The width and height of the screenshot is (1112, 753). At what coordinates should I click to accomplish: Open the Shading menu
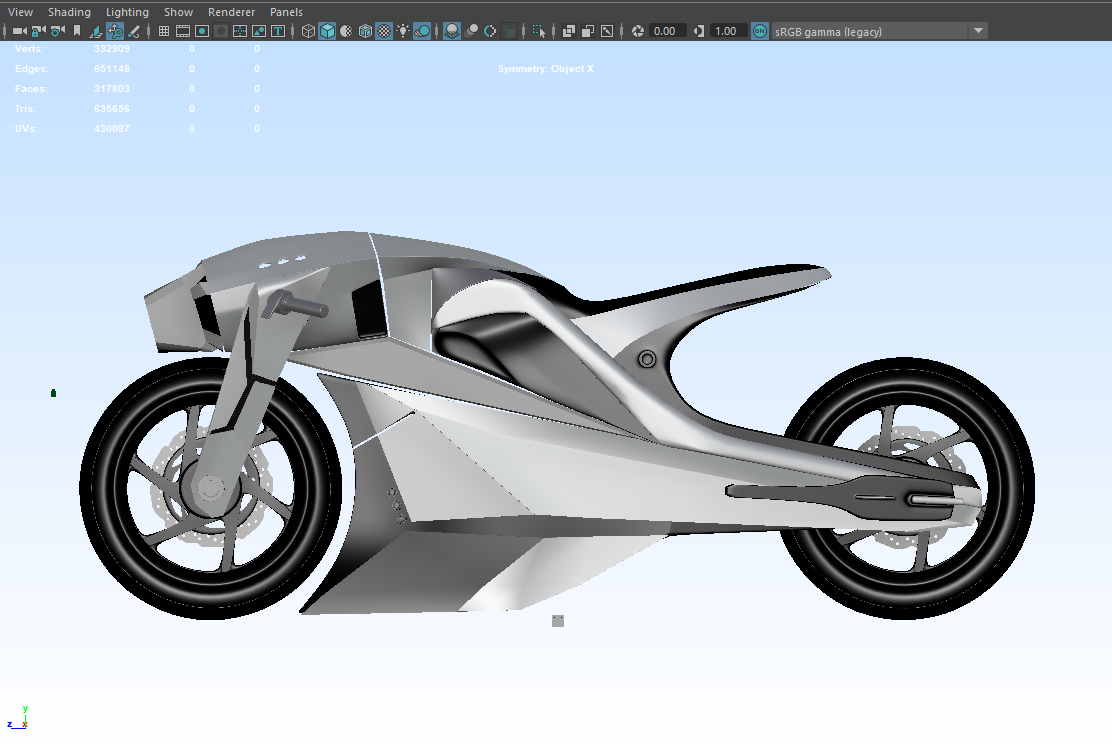[x=69, y=12]
